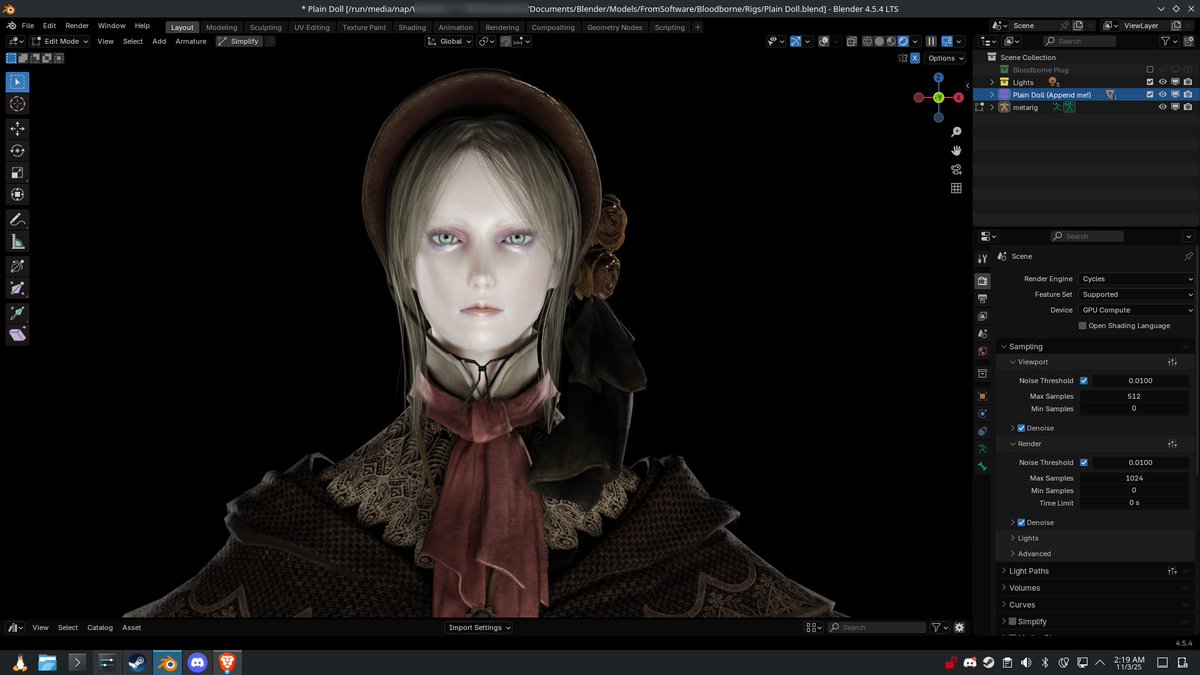Open Render Engine Cycles dropdown
The image size is (1200, 675).
pos(1137,279)
